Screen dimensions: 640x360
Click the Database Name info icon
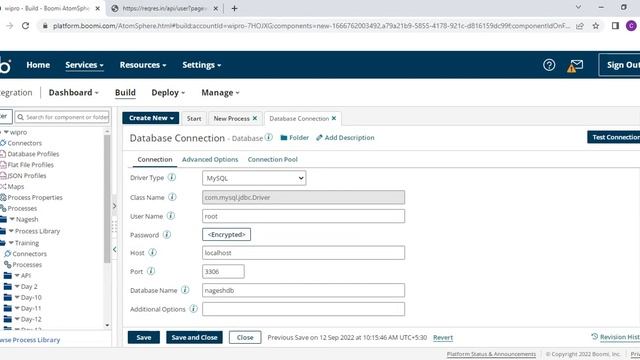click(x=185, y=290)
